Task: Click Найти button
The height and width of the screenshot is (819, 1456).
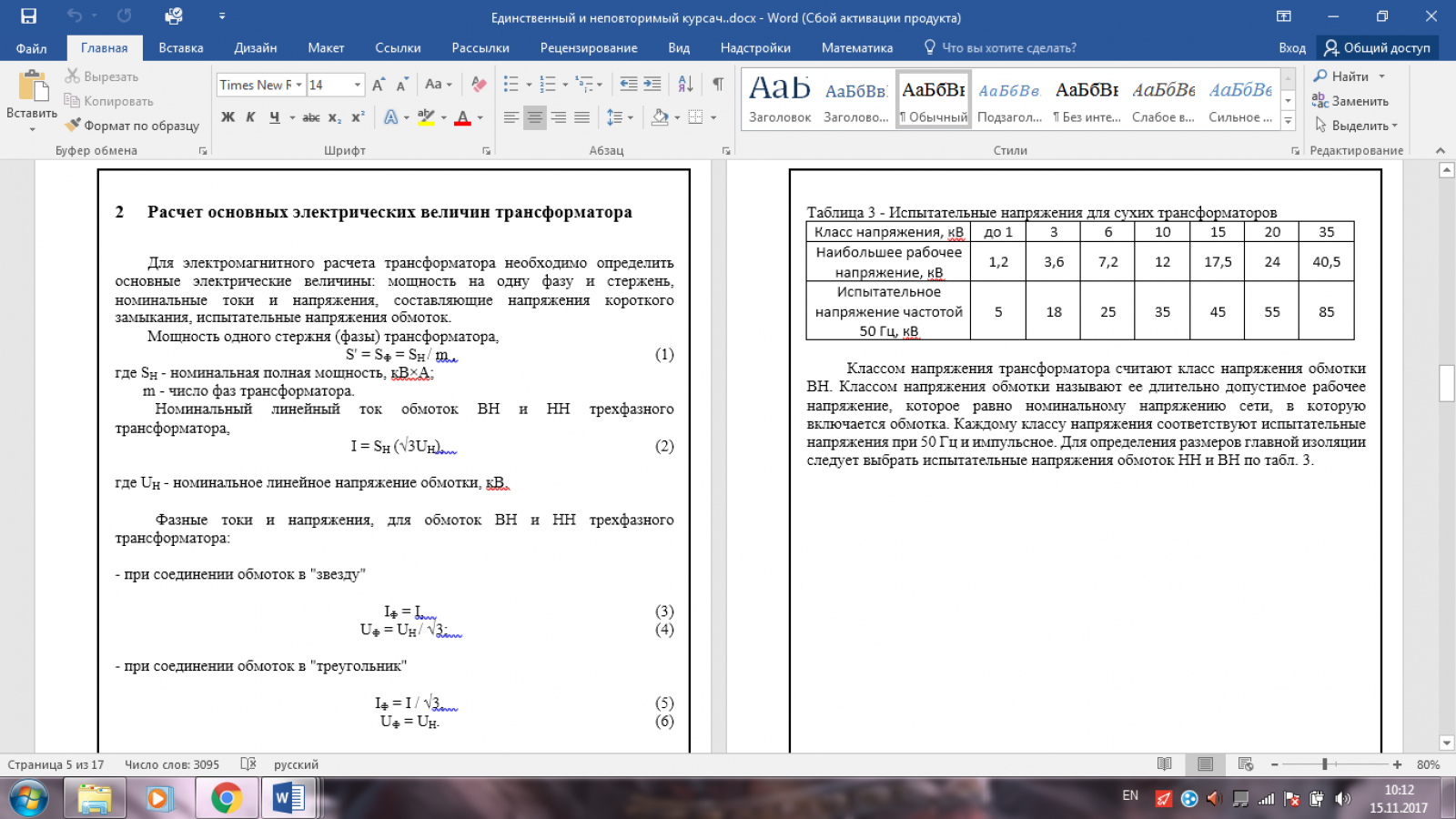Action: (1341, 76)
